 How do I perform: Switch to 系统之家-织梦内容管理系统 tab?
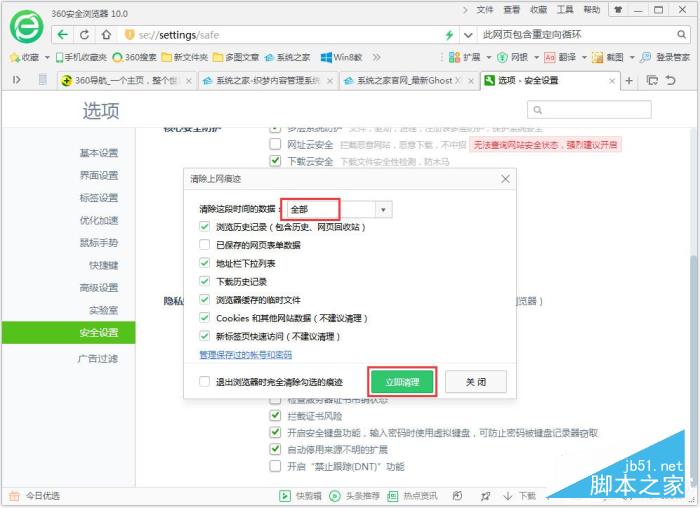(x=267, y=80)
